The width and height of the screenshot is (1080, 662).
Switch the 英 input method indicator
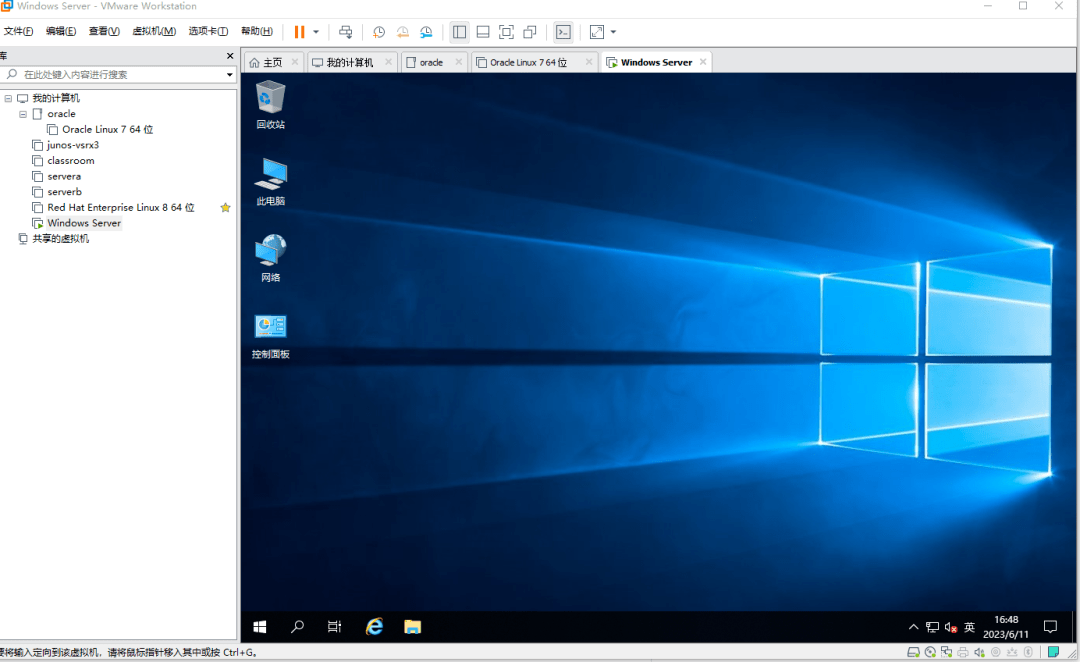point(970,627)
